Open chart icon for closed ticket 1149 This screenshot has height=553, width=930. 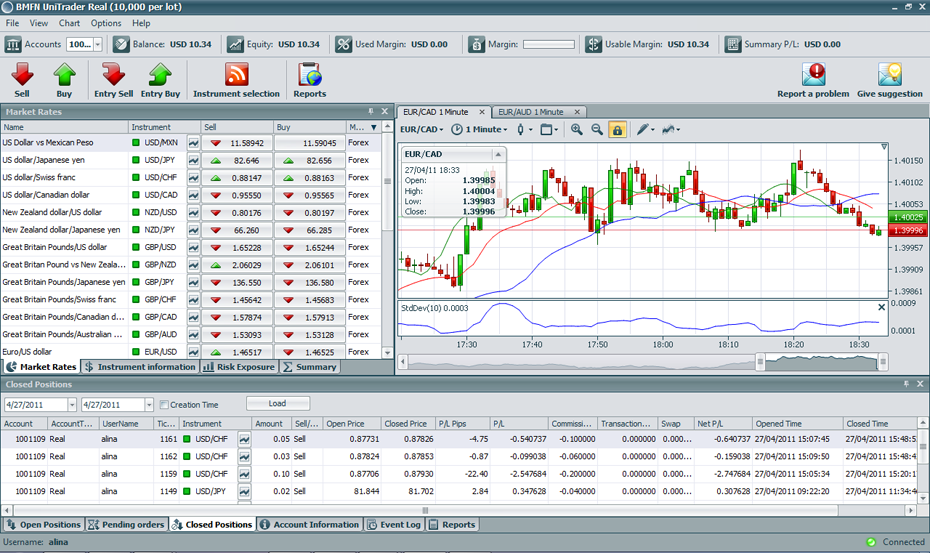coord(244,491)
